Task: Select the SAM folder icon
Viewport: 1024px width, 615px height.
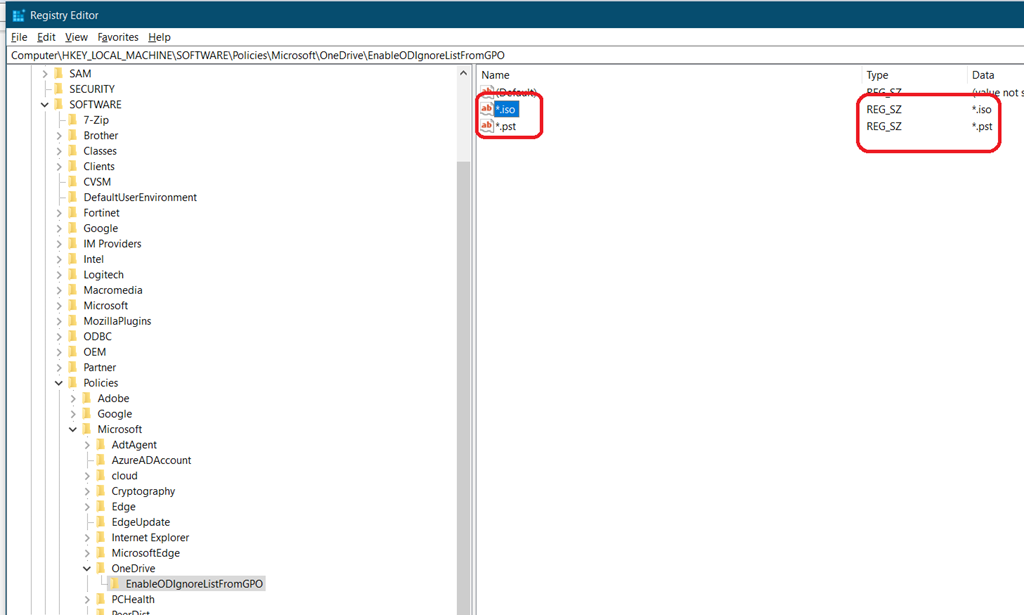Action: click(x=59, y=74)
